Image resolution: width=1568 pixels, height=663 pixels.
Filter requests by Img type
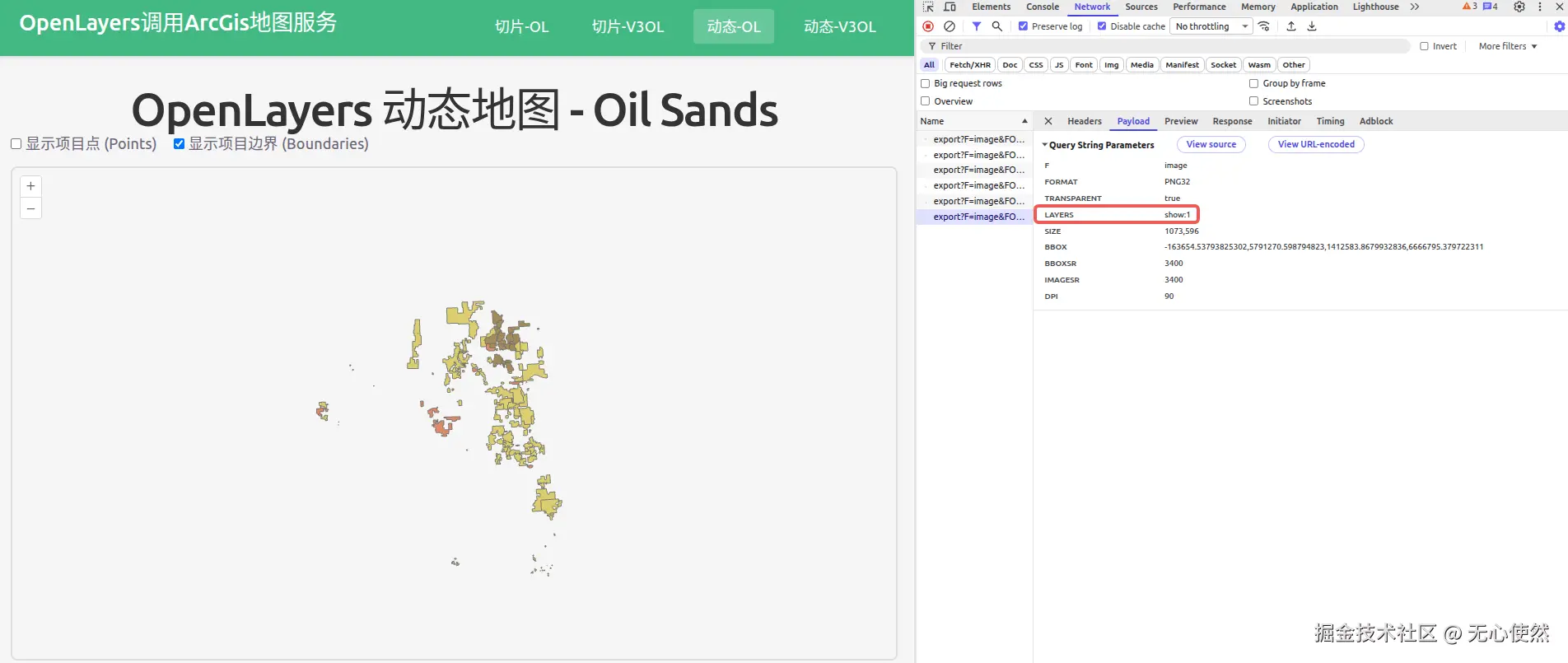tap(1111, 65)
